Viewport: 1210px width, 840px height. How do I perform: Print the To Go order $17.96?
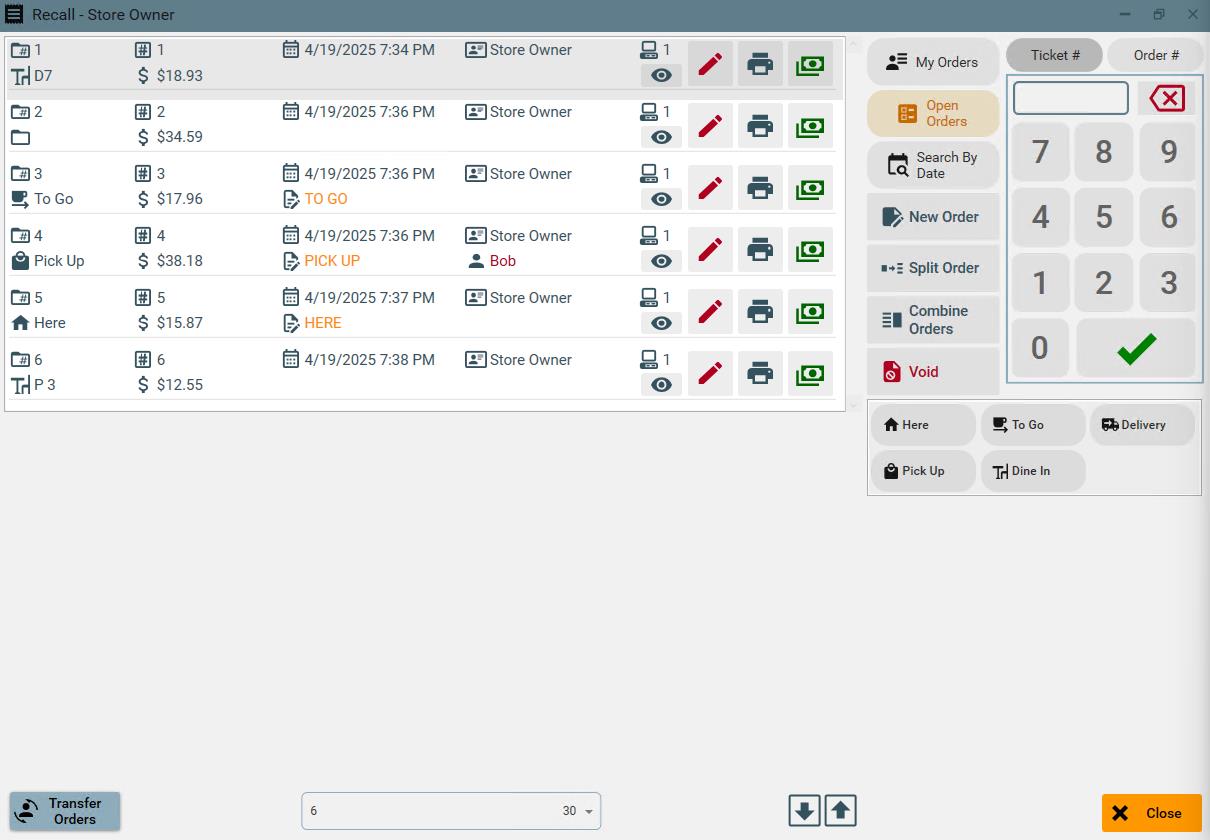(x=760, y=188)
